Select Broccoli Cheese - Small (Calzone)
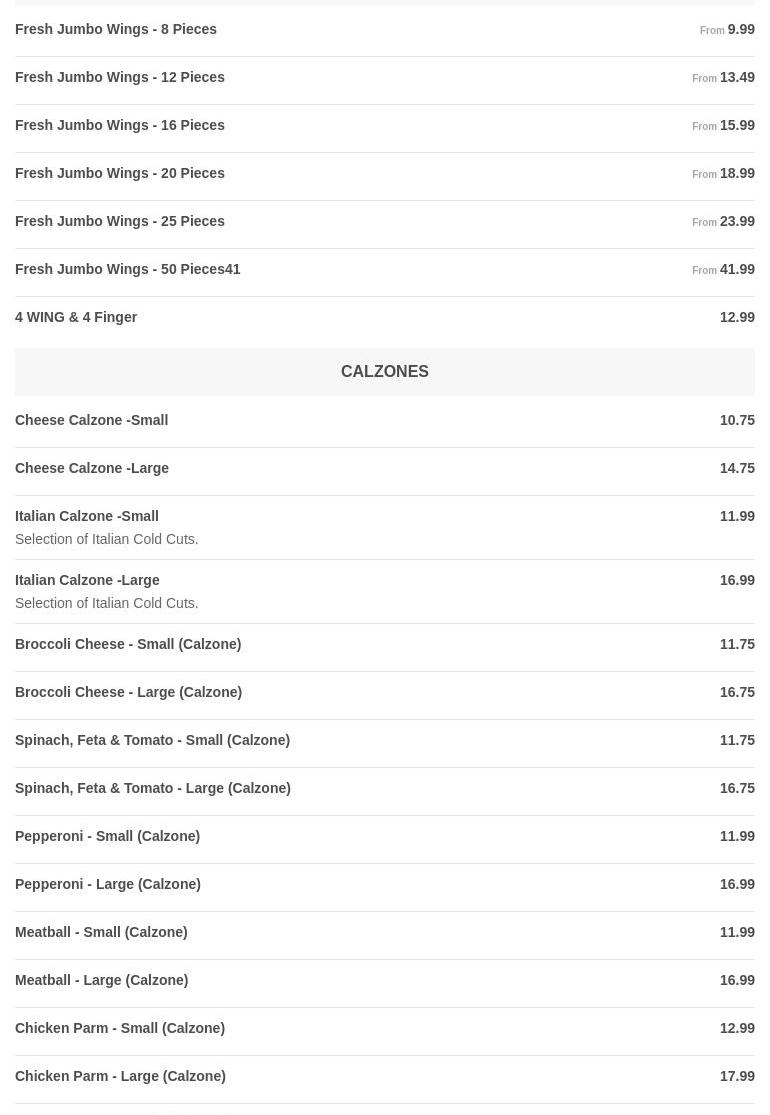The image size is (770, 1115). pos(128,644)
